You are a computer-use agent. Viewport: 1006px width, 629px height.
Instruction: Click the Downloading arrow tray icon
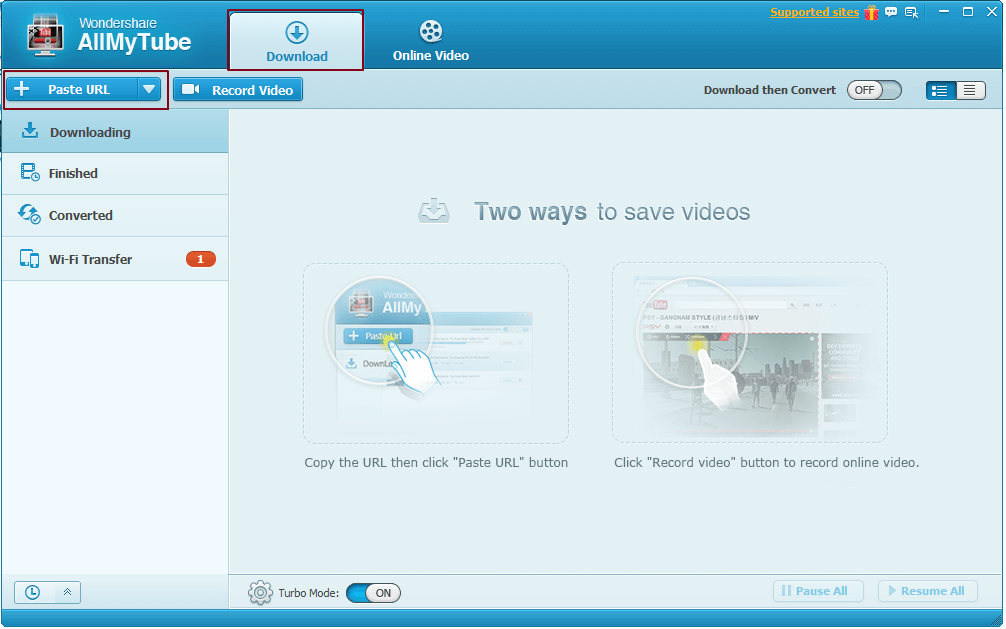click(x=30, y=130)
